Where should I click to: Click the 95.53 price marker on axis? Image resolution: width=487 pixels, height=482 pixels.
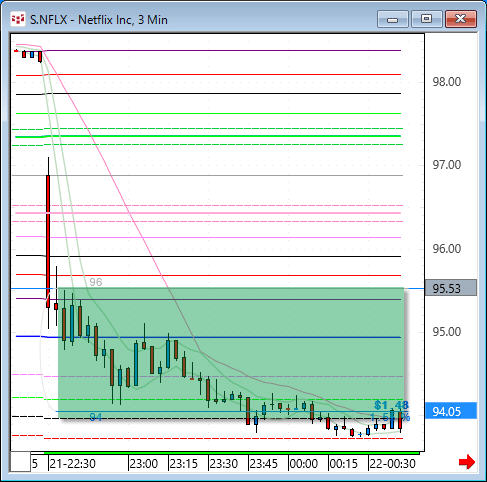click(x=451, y=288)
